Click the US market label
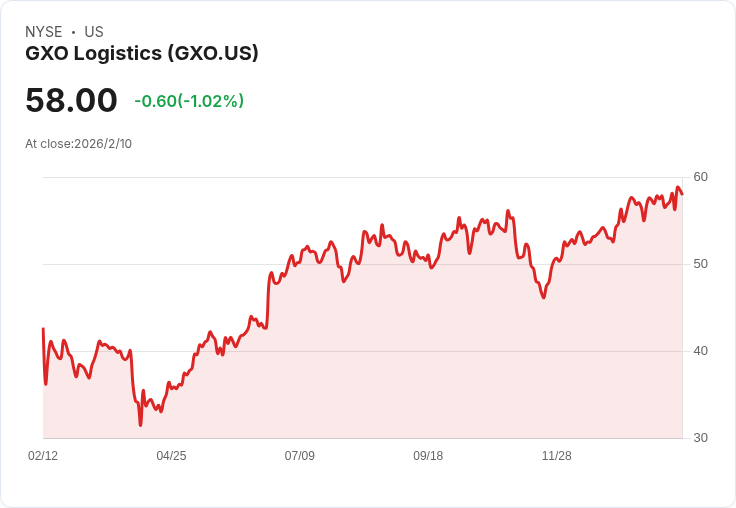This screenshot has height=508, width=736. (94, 32)
